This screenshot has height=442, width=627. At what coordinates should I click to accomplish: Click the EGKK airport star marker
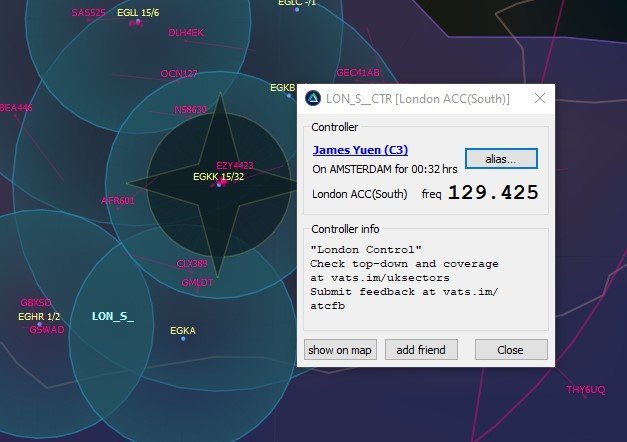click(218, 184)
